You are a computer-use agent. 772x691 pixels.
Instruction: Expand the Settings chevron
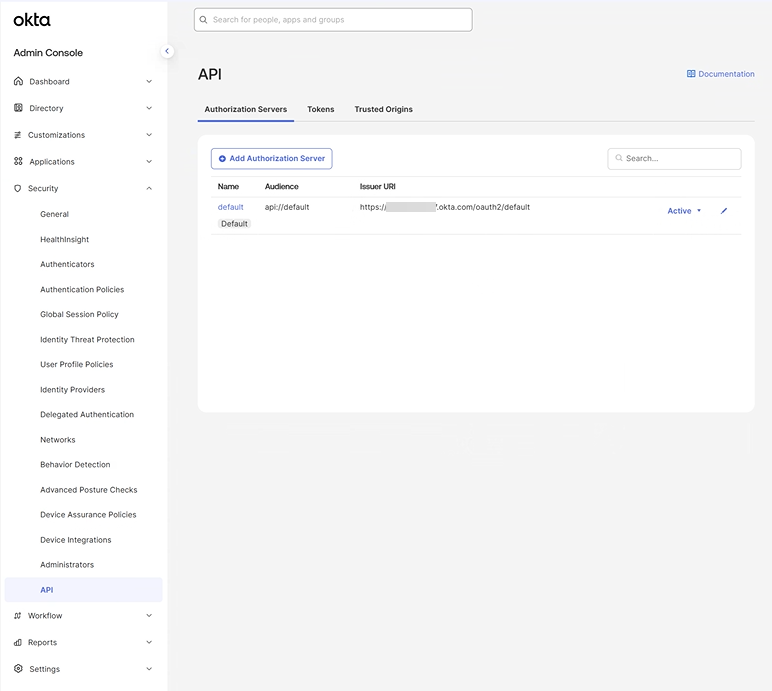149,669
